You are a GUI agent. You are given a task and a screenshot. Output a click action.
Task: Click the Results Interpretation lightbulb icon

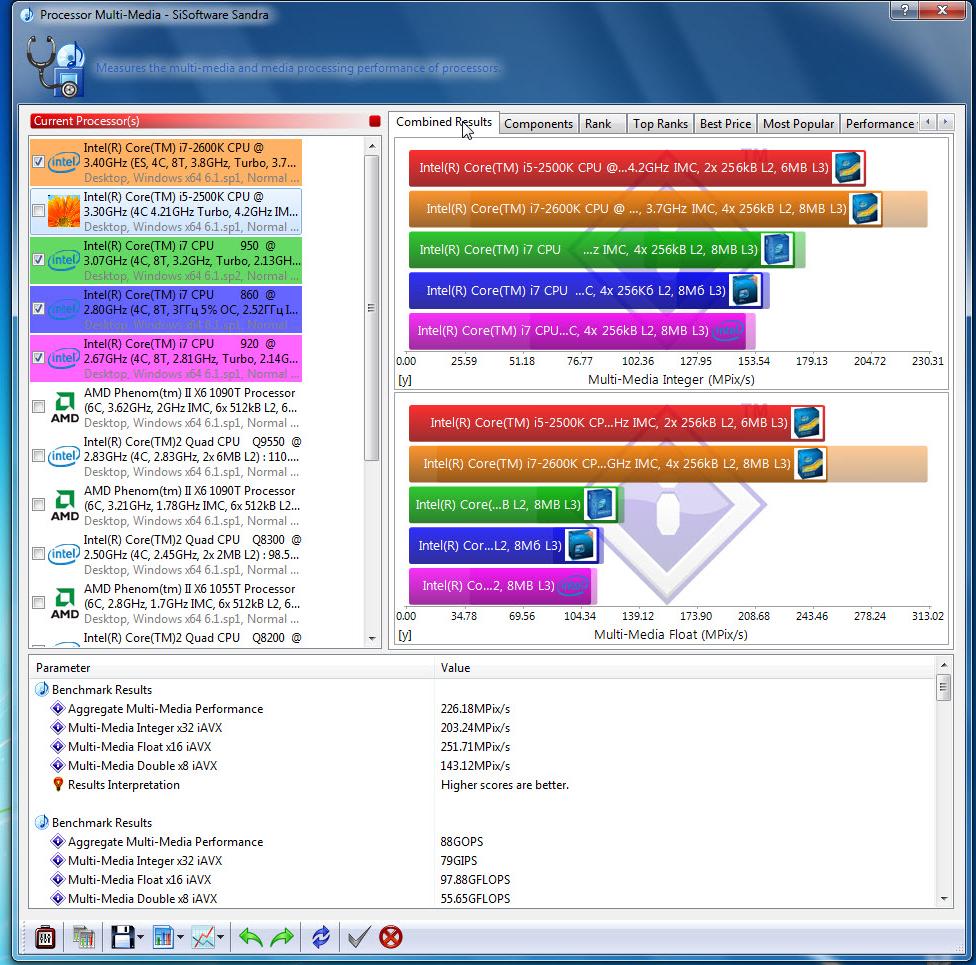pos(58,784)
